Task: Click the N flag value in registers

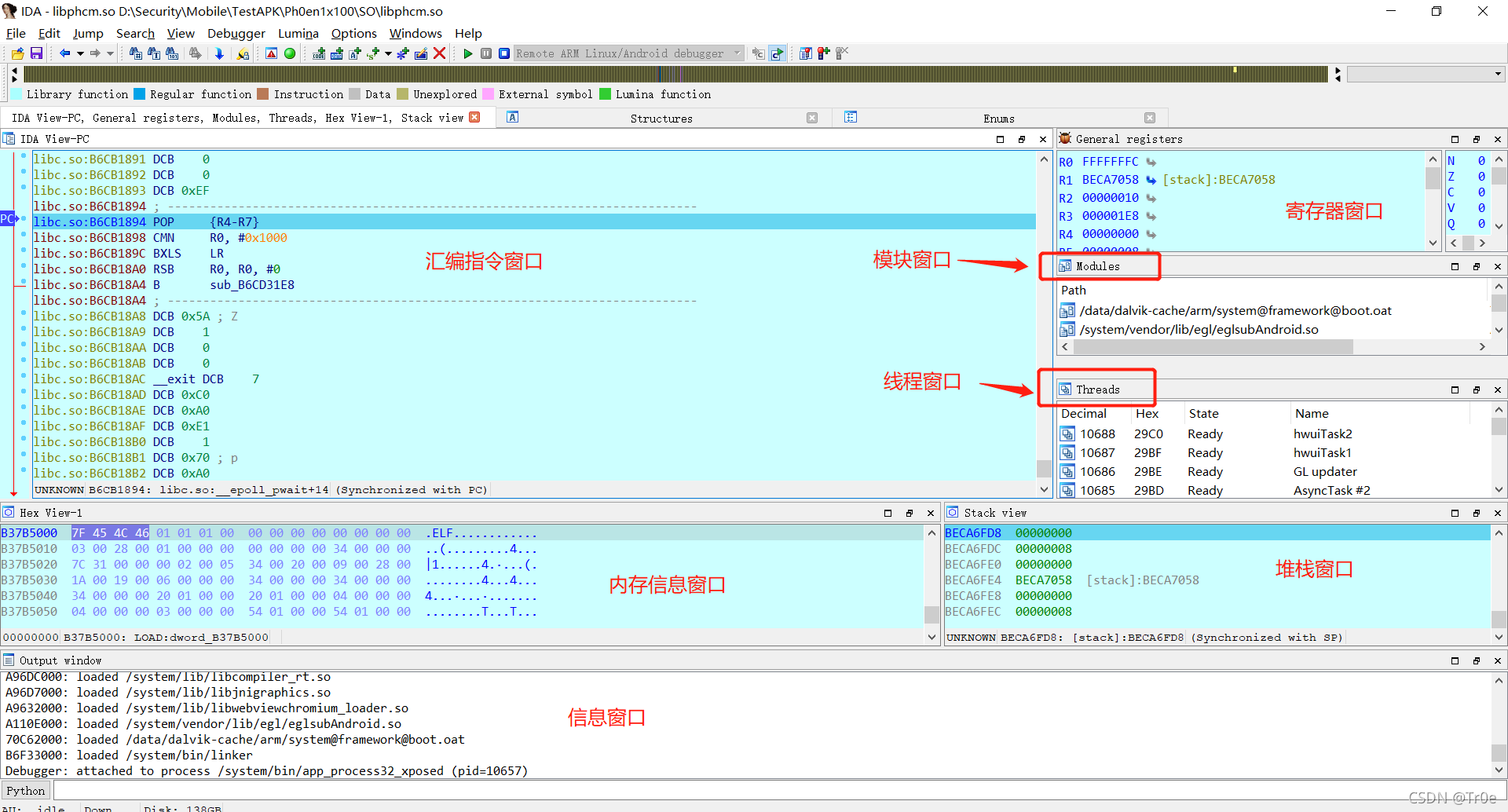Action: 1481,160
